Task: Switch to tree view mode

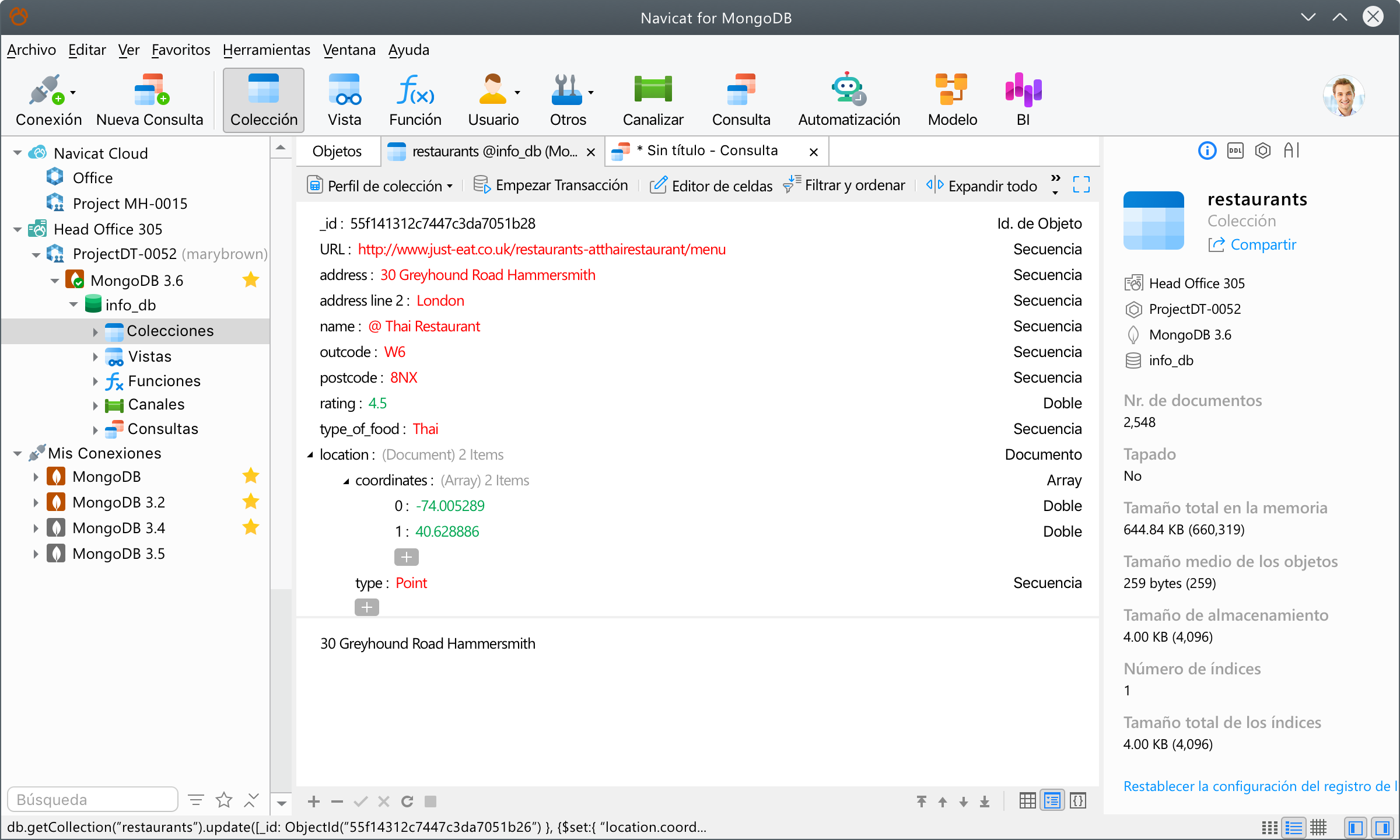Action: [x=1052, y=801]
